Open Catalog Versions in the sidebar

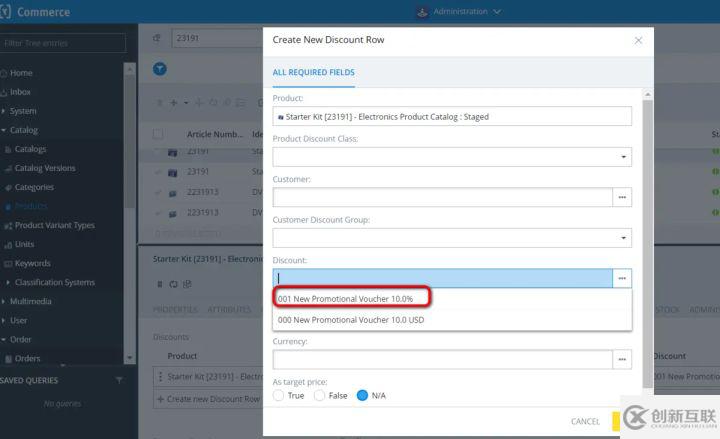[45, 168]
